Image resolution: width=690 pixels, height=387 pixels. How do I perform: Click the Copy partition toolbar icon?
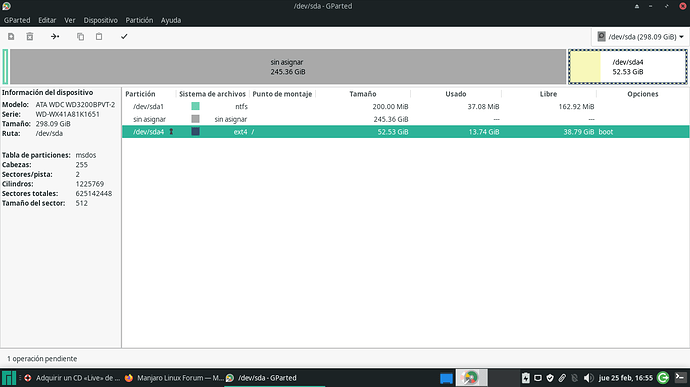81,37
